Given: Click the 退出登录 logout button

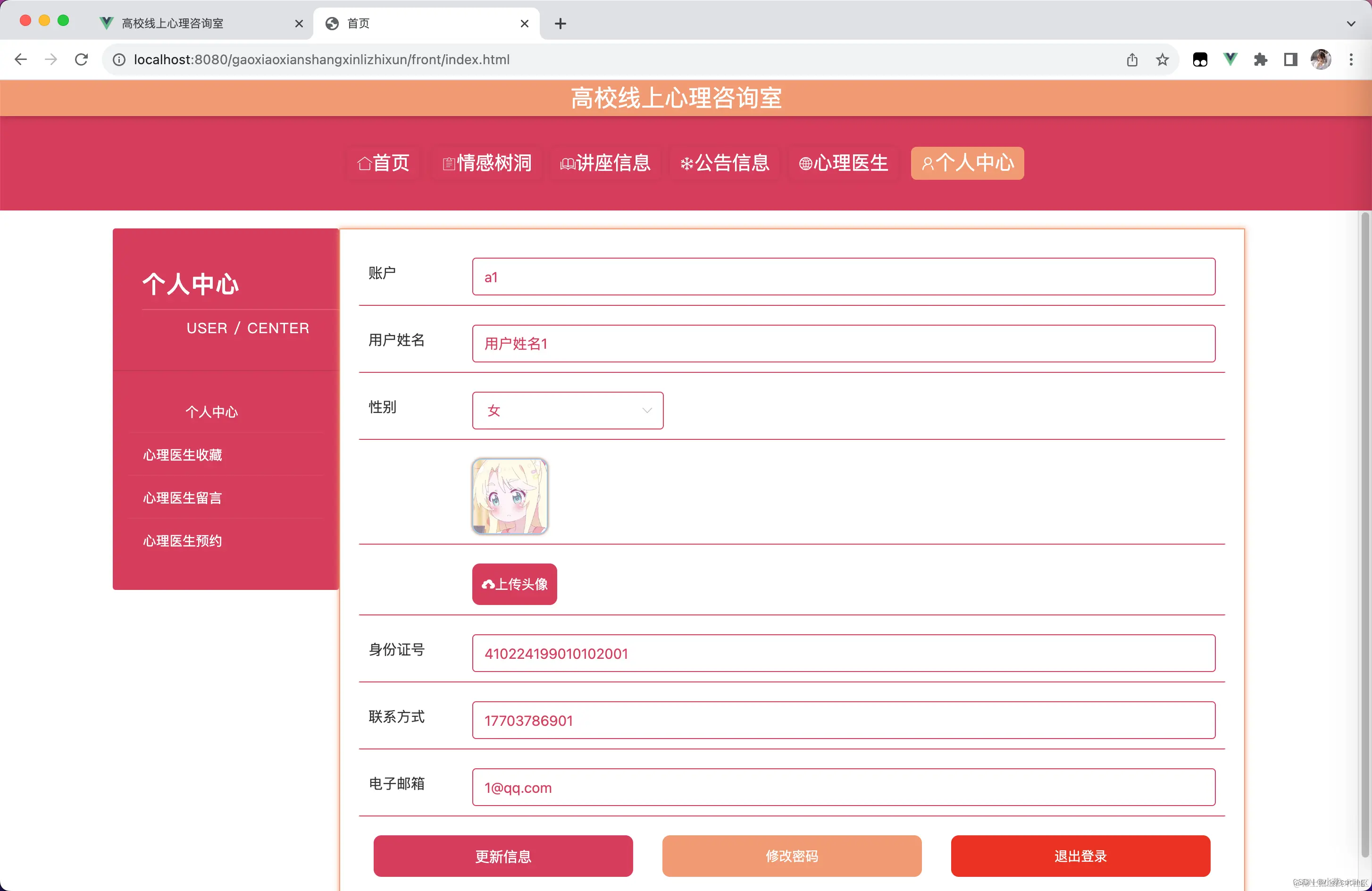Looking at the screenshot, I should (x=1080, y=857).
